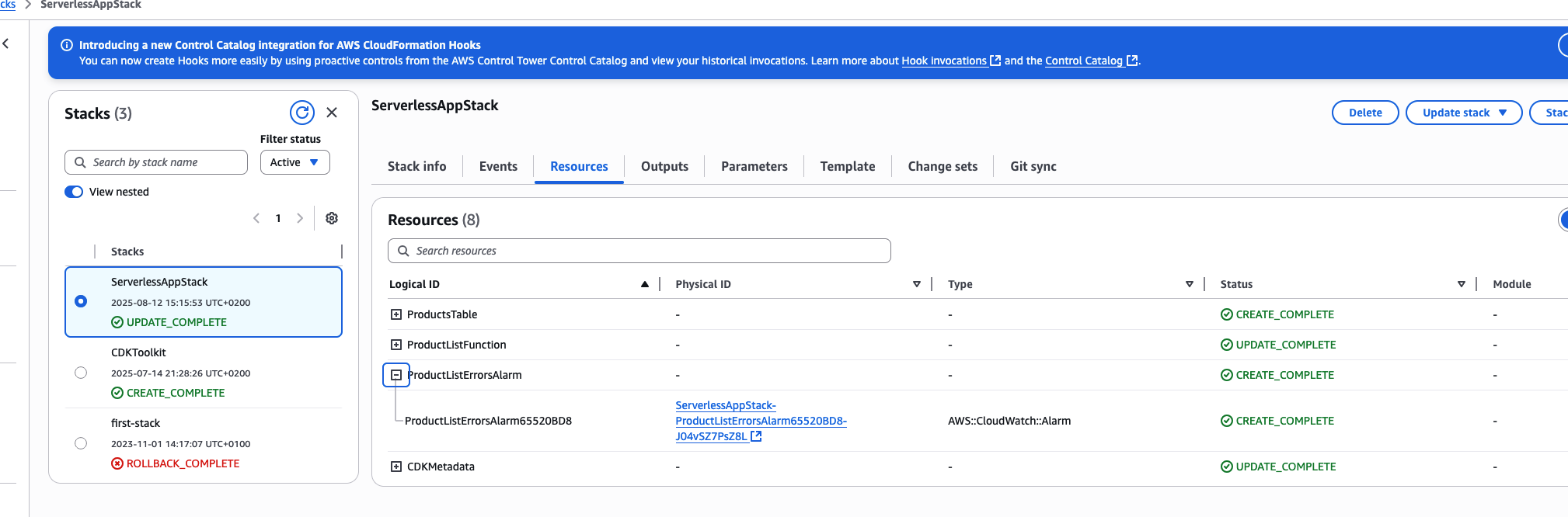Collapse the ProductListErrorsAlarm resource row
Image resolution: width=1568 pixels, height=517 pixels.
(396, 375)
